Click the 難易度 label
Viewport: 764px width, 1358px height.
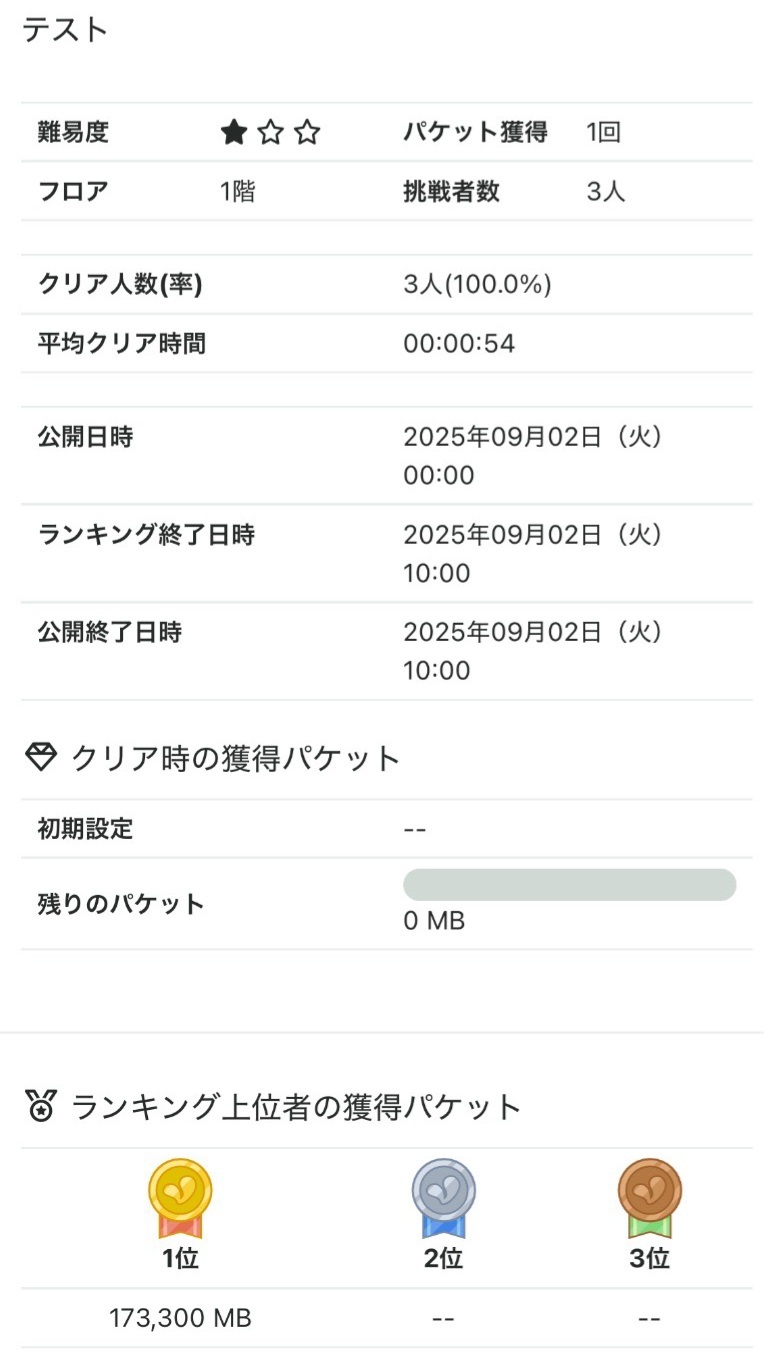pos(73,132)
